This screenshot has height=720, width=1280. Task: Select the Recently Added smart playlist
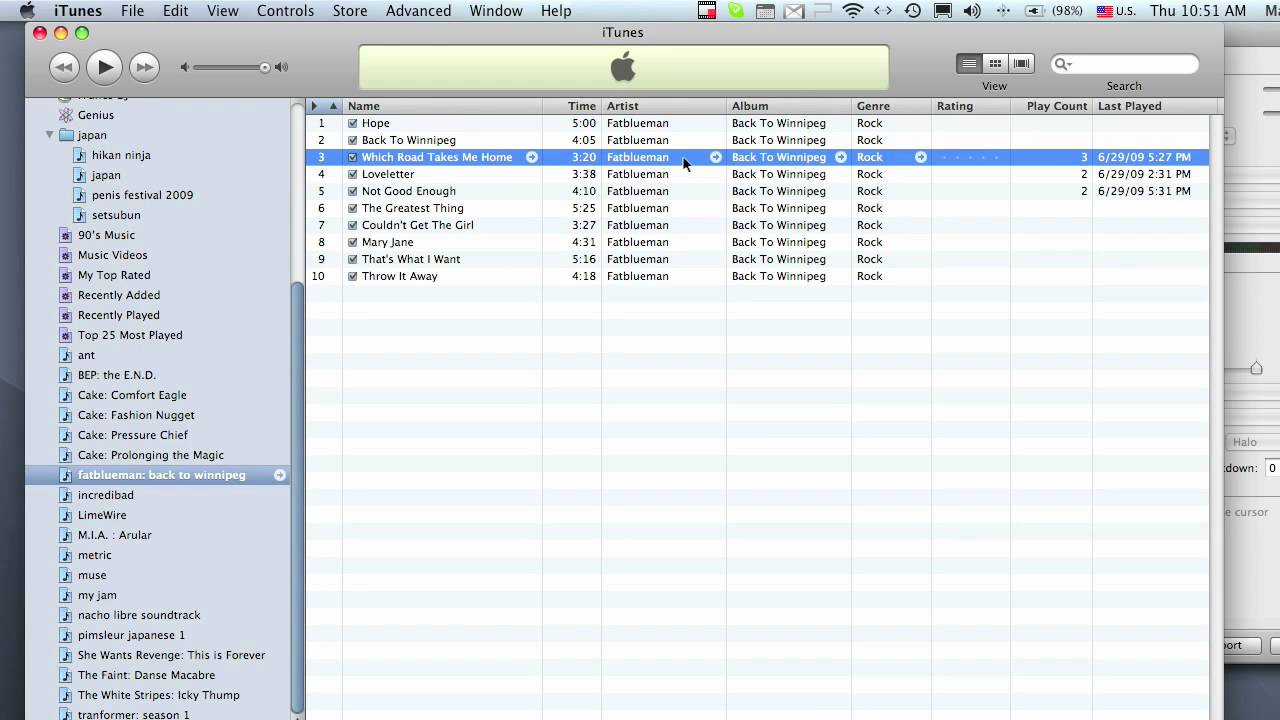(x=119, y=295)
